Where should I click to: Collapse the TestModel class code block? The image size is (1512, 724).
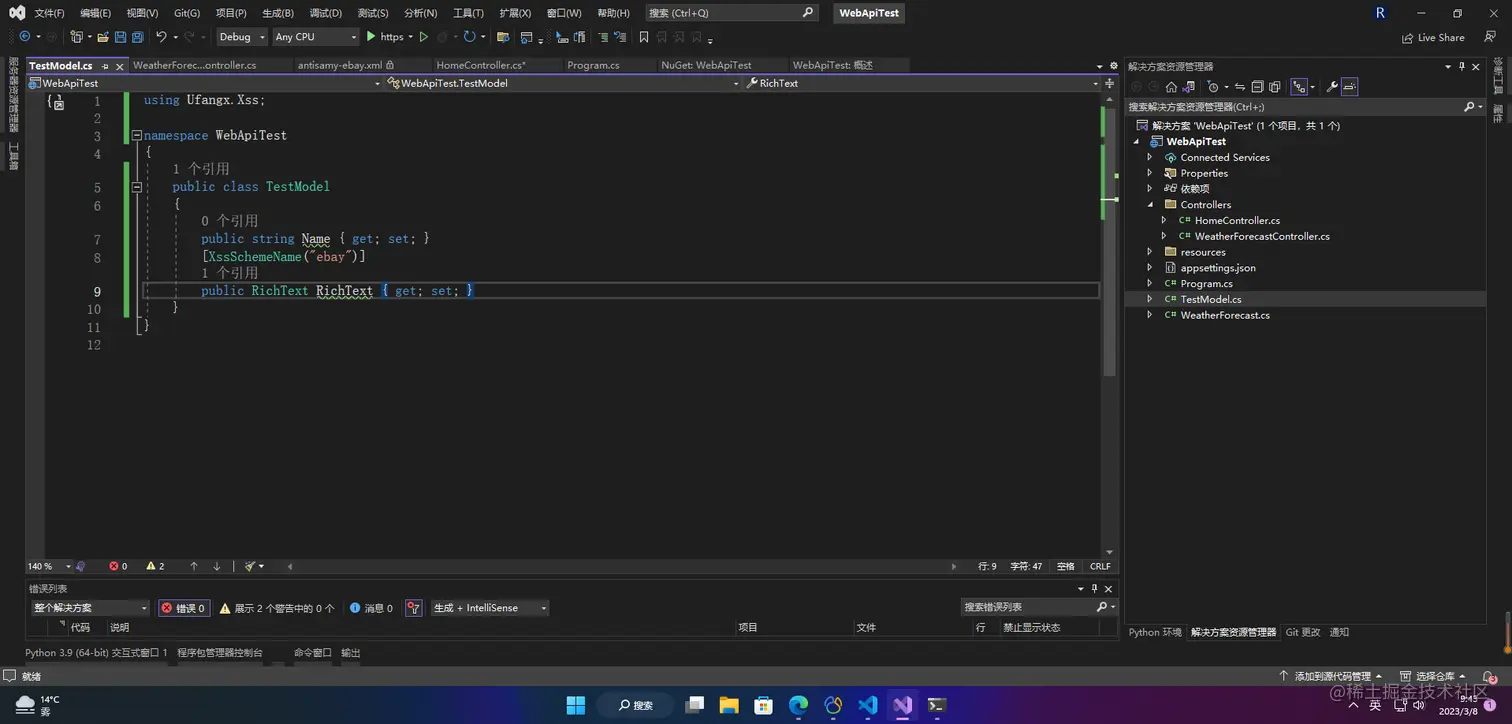(137, 187)
